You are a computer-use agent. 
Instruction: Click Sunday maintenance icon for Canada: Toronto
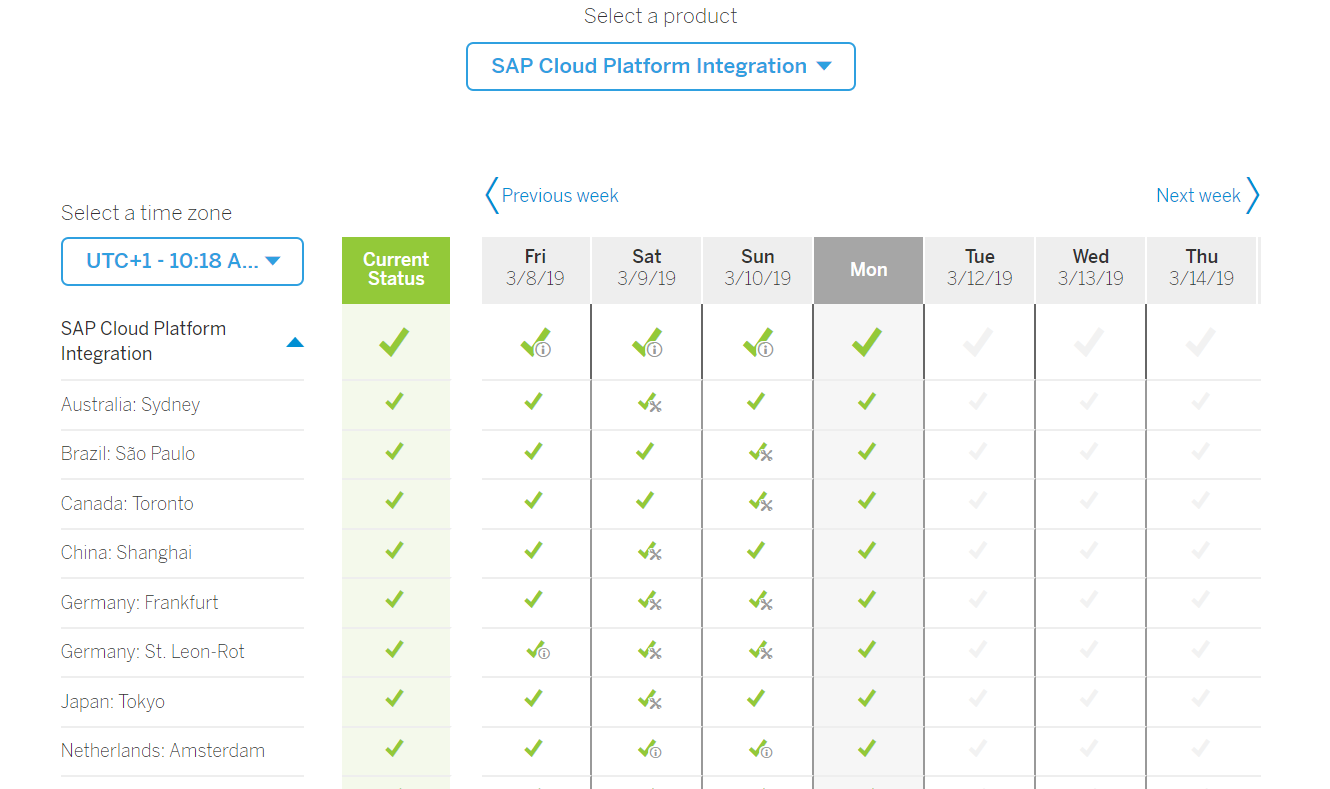tap(761, 502)
